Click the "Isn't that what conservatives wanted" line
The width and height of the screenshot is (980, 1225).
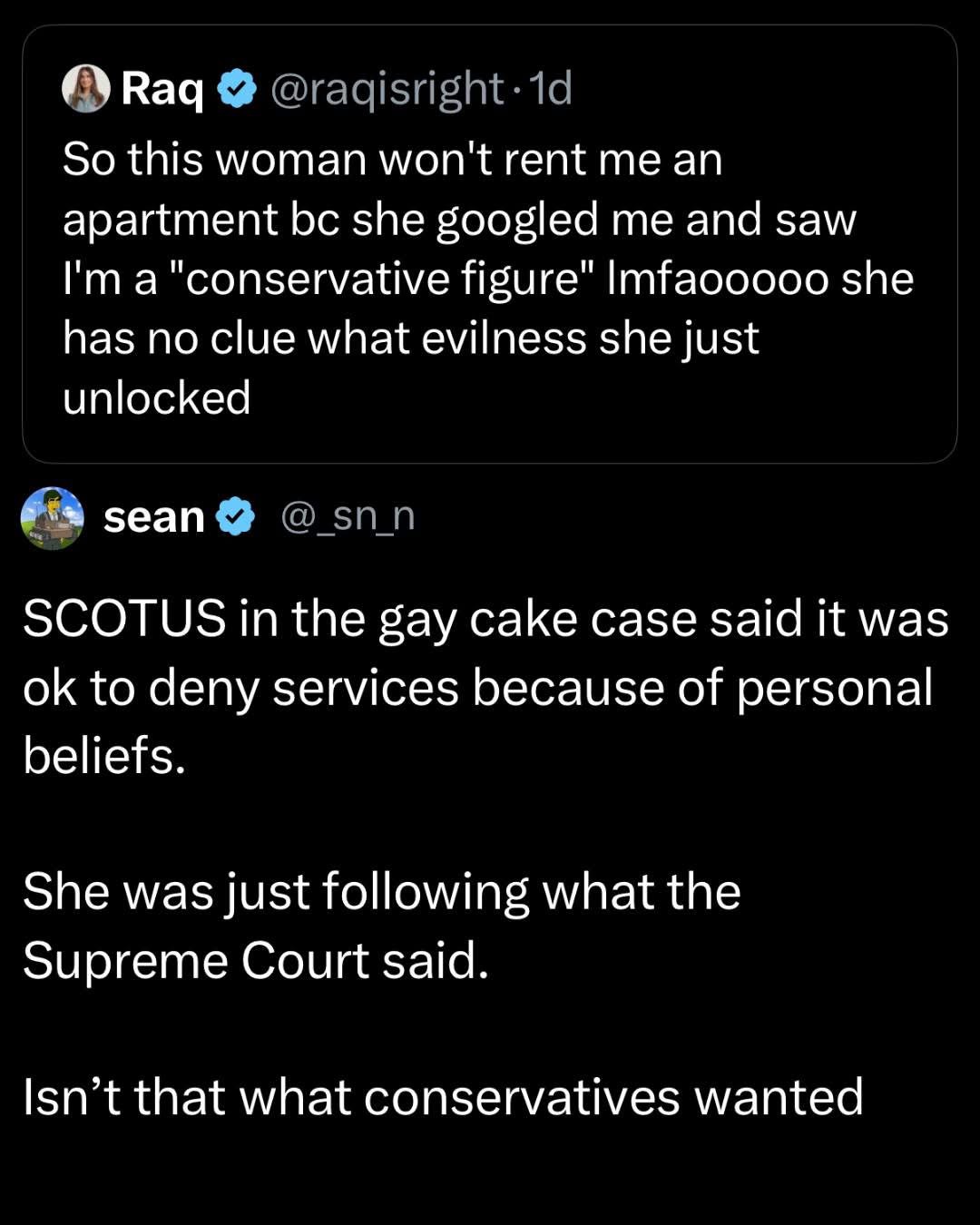click(x=443, y=1097)
